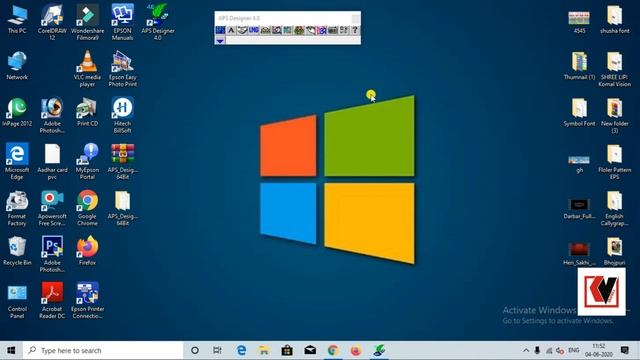Screen dimensions: 640x360
Task: Open Task View from the taskbar
Action: [x=218, y=350]
